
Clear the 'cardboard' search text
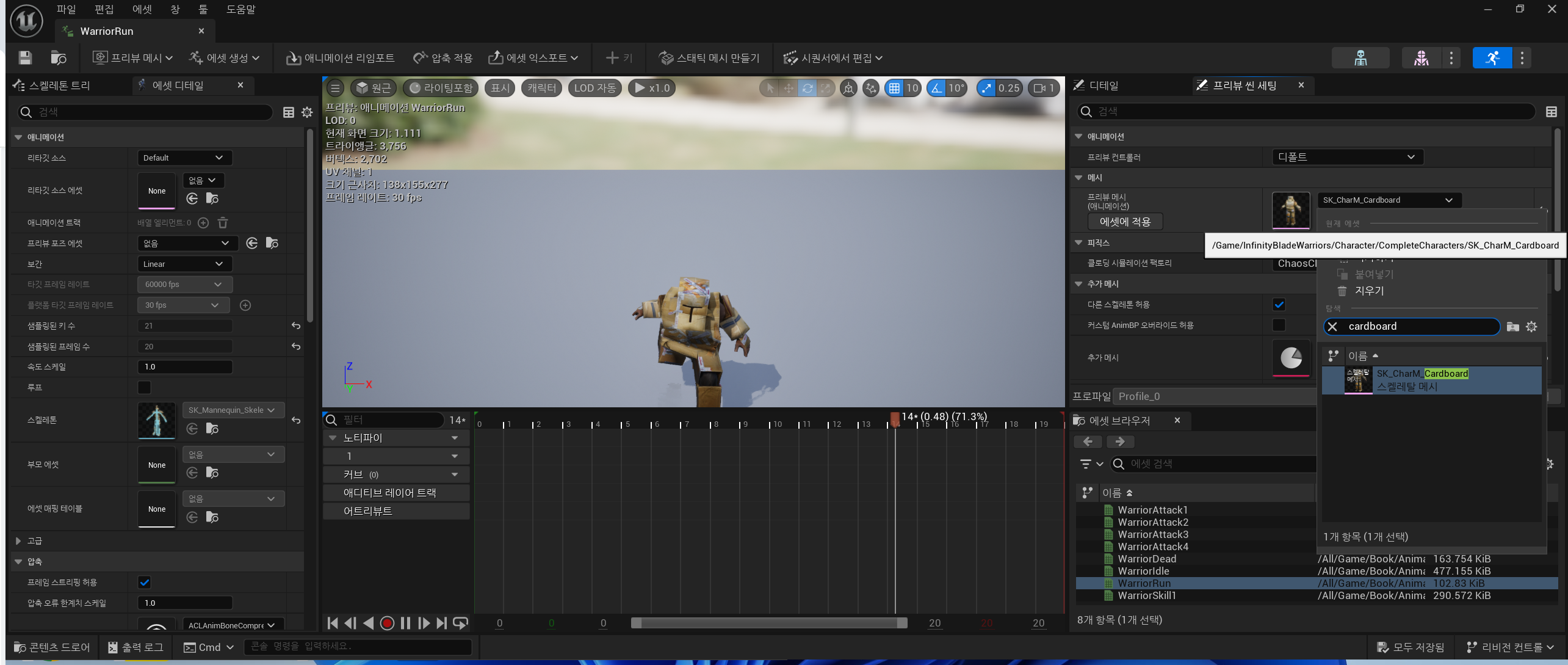tap(1333, 327)
